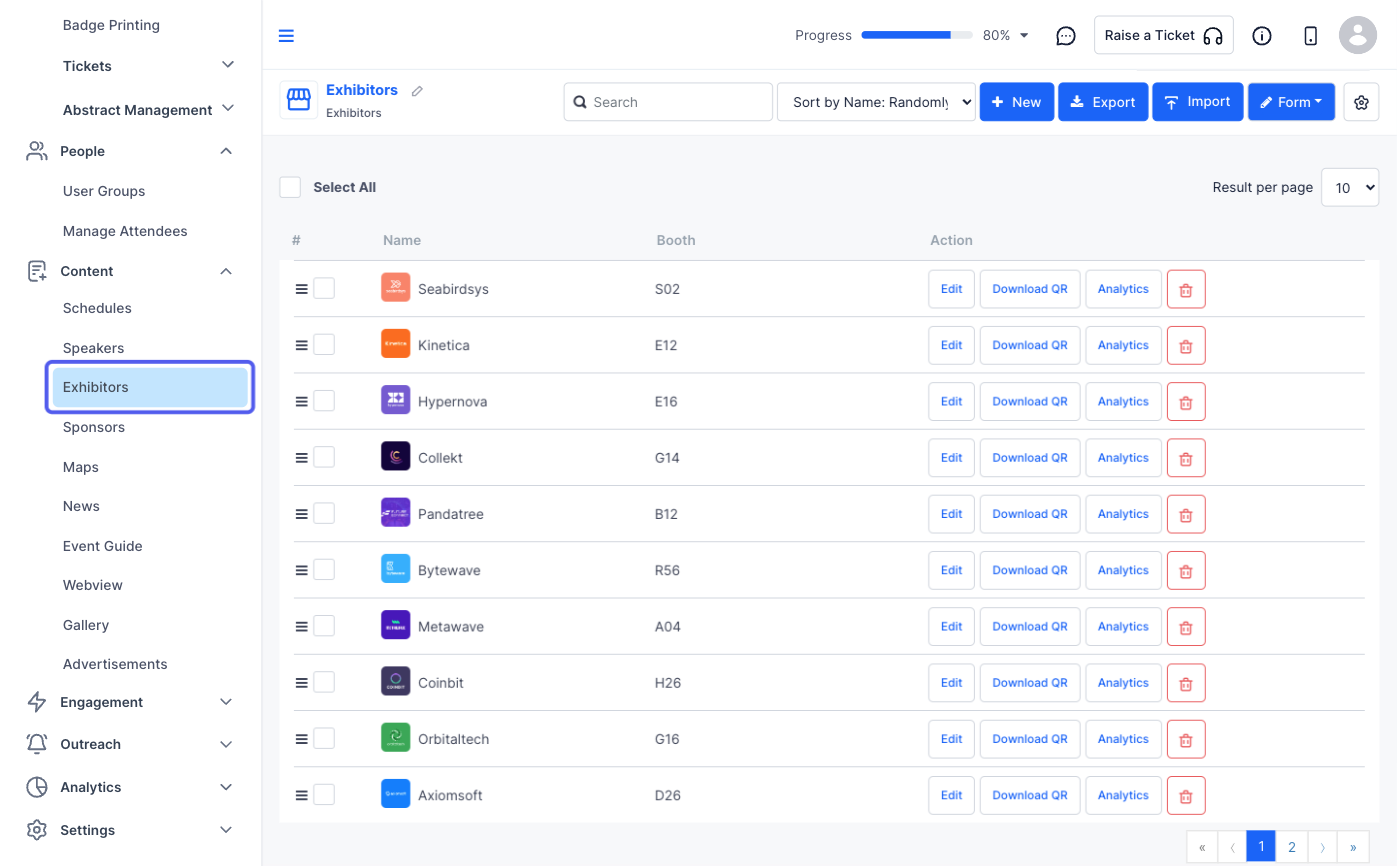Open the Form dropdown button

click(x=1291, y=102)
